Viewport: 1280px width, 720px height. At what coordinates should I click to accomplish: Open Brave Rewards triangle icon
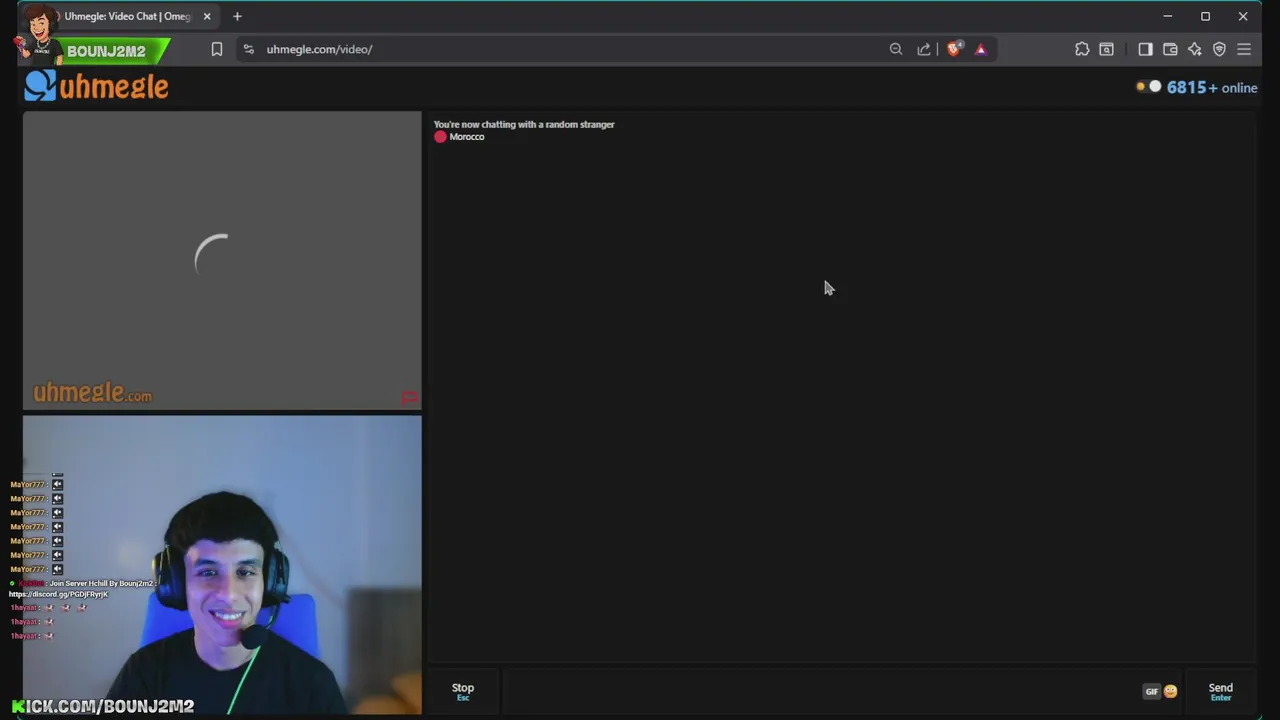point(981,49)
